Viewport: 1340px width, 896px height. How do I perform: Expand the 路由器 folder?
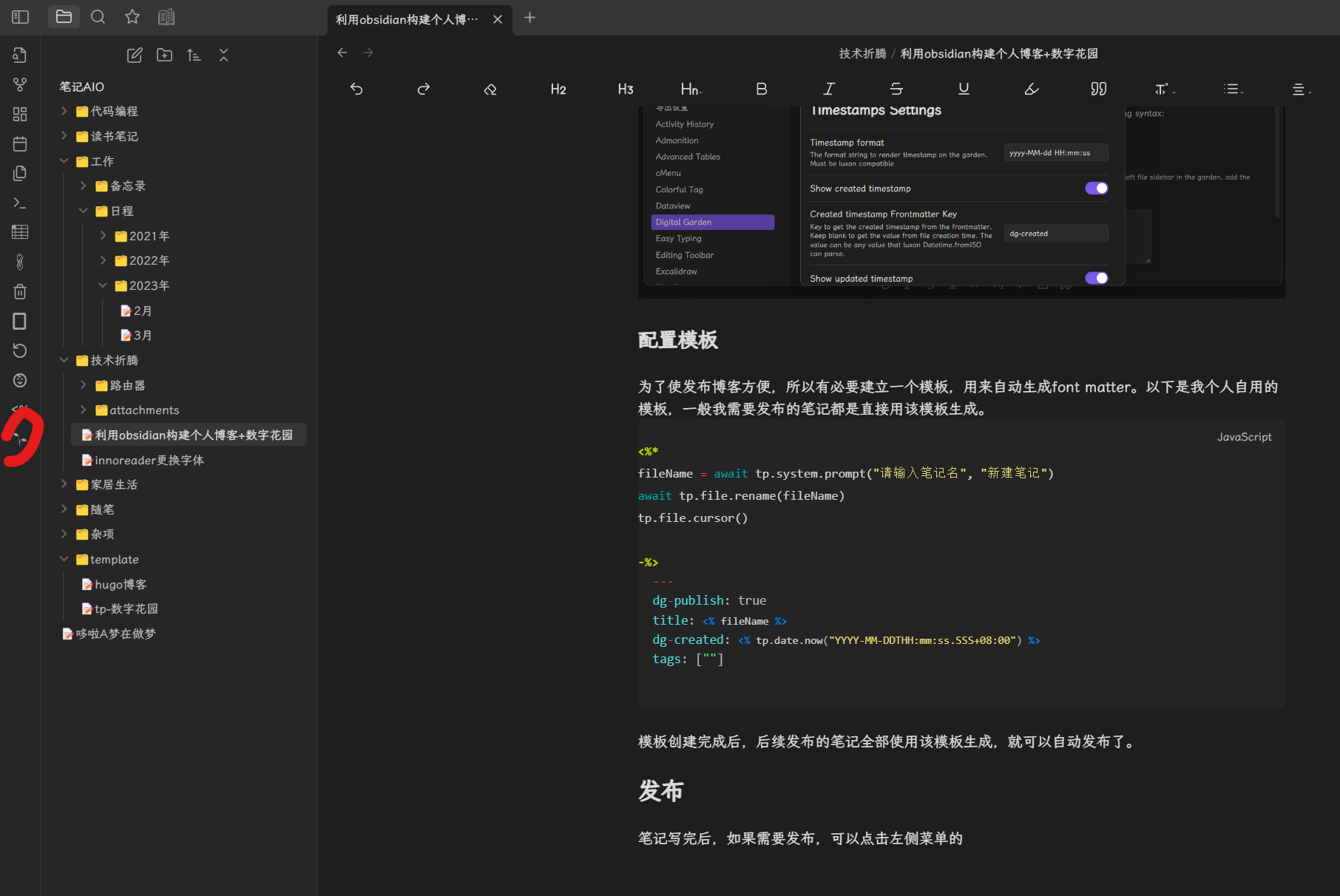coord(83,384)
